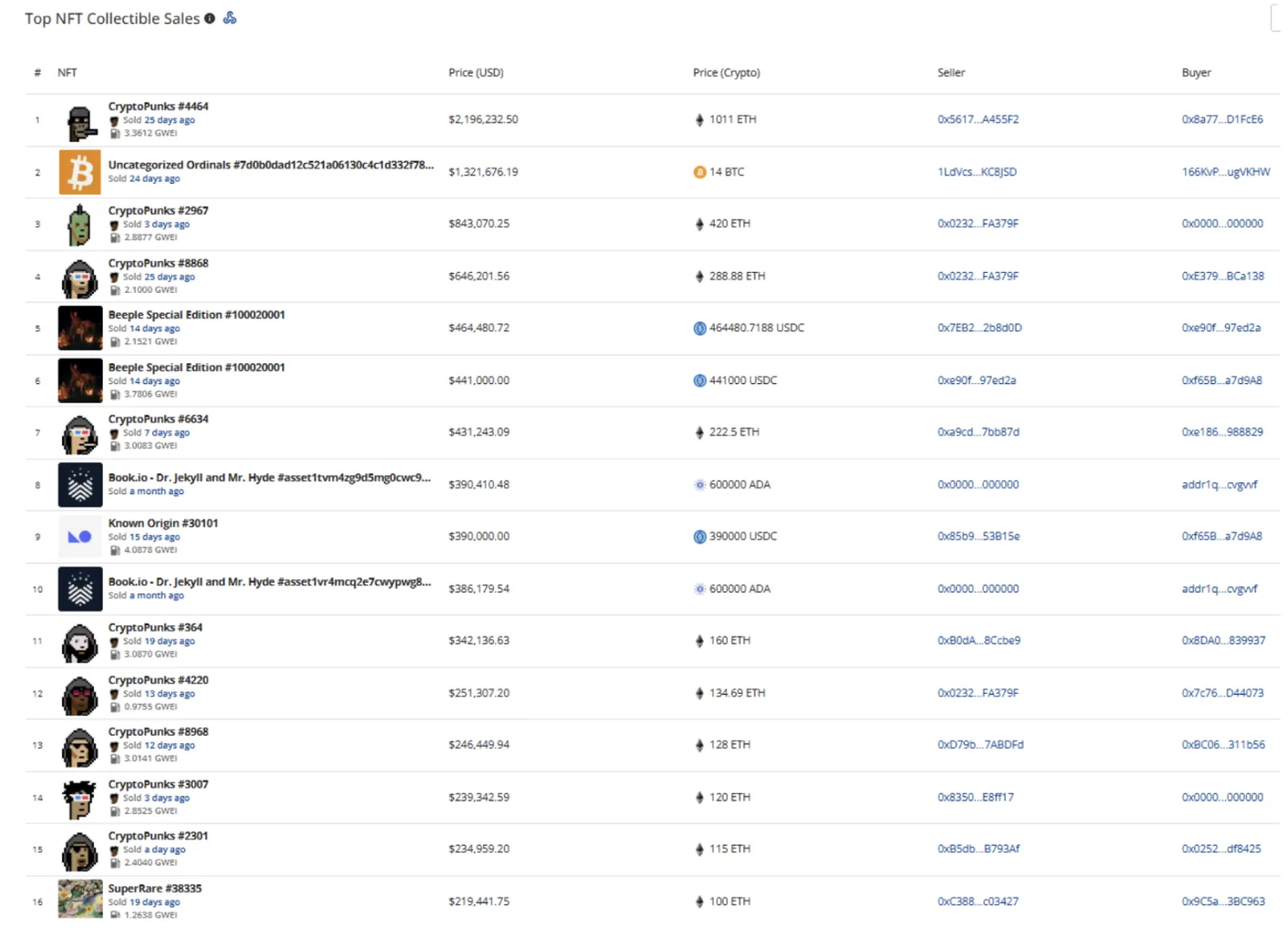The image size is (1288, 937).
Task: Click the ETH icon beside 100 ETH
Action: [700, 902]
